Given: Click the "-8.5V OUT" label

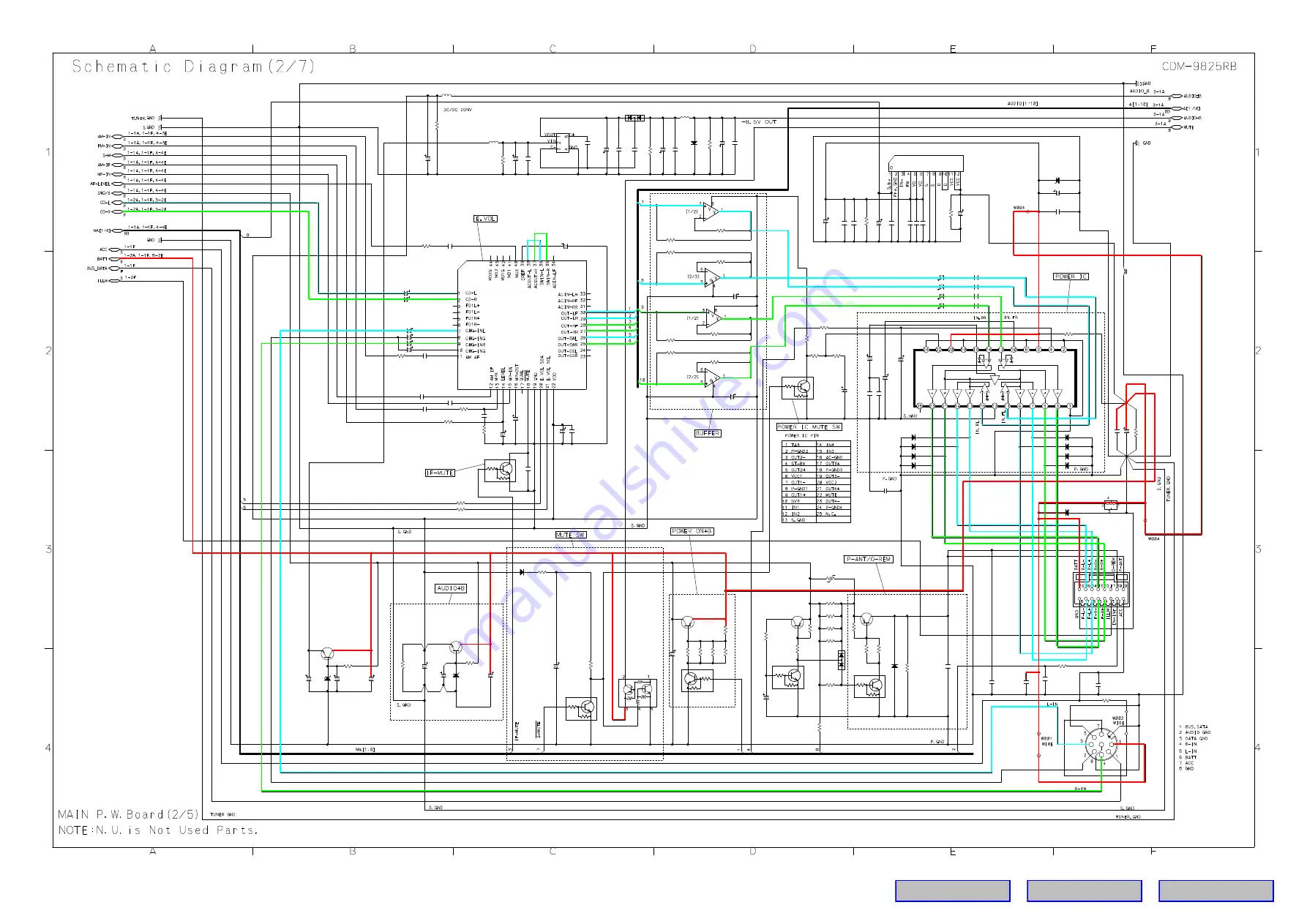Looking at the screenshot, I should pos(759,122).
